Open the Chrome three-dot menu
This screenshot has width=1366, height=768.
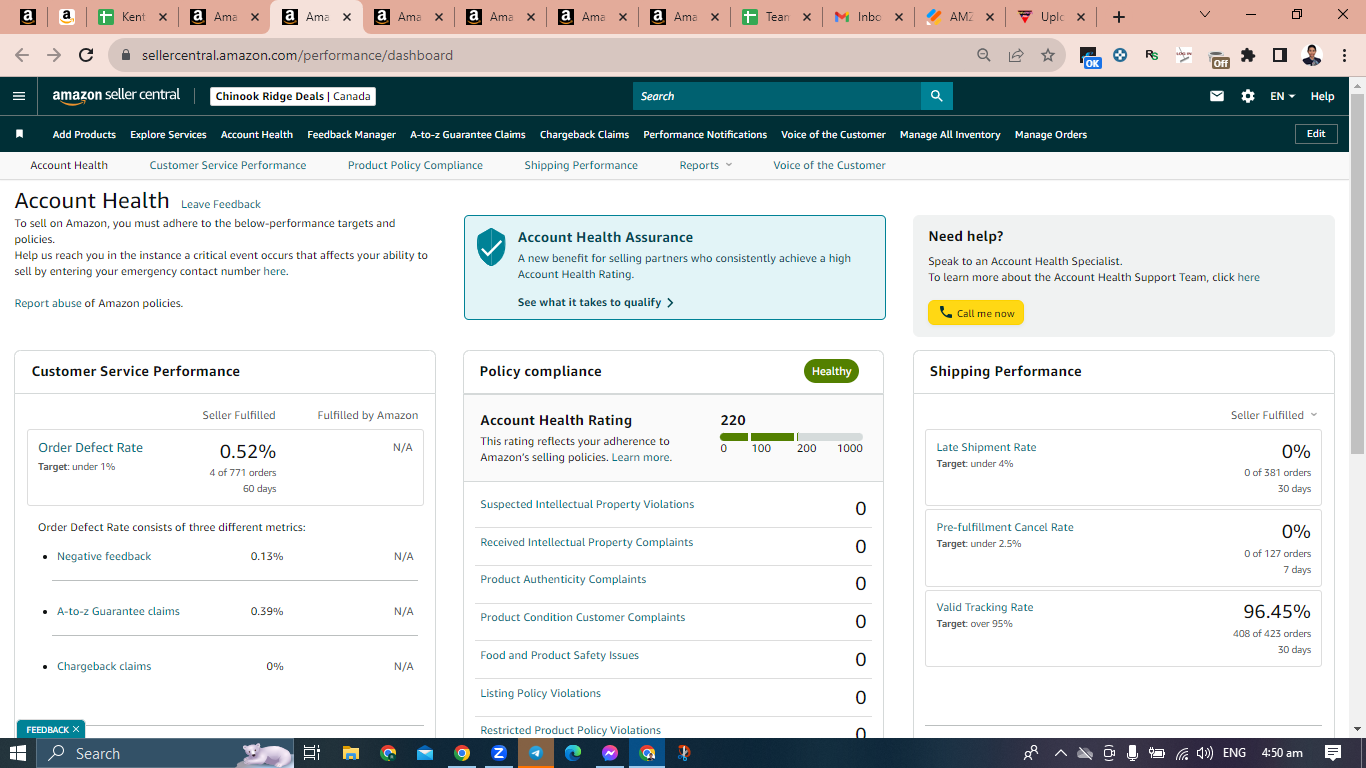(1342, 56)
